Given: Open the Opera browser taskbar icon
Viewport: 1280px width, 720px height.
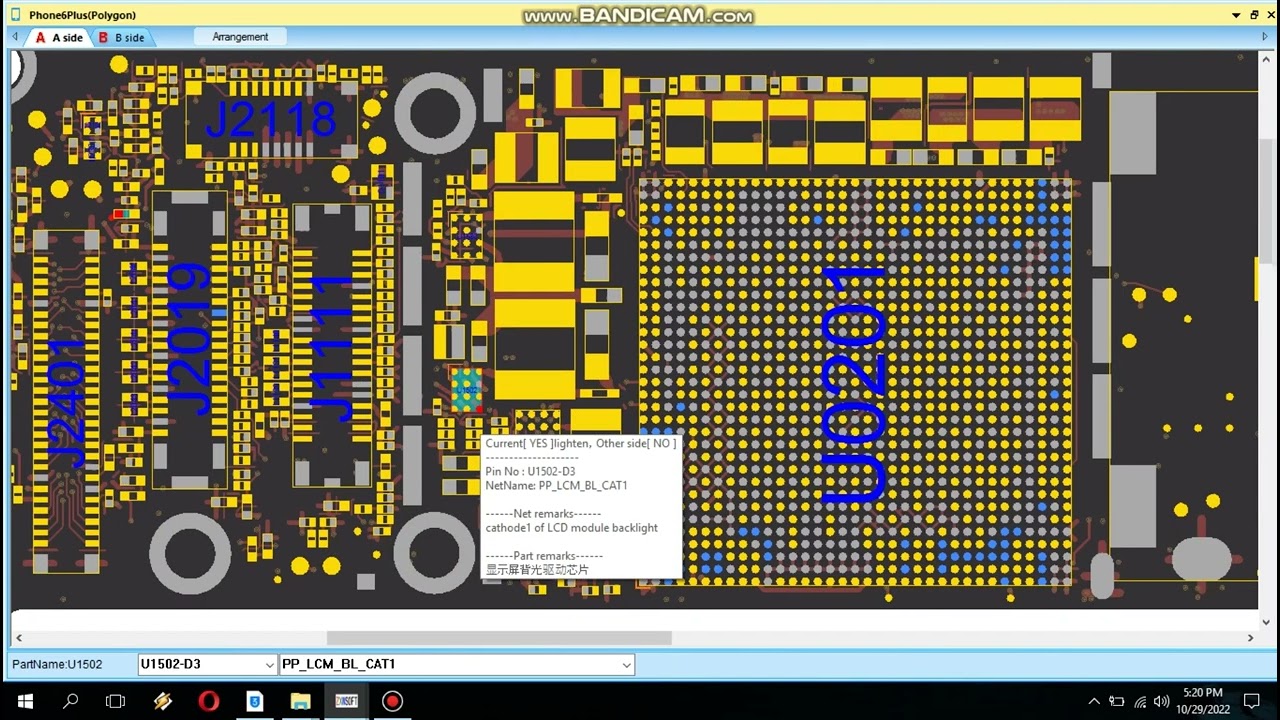Looking at the screenshot, I should [x=208, y=701].
